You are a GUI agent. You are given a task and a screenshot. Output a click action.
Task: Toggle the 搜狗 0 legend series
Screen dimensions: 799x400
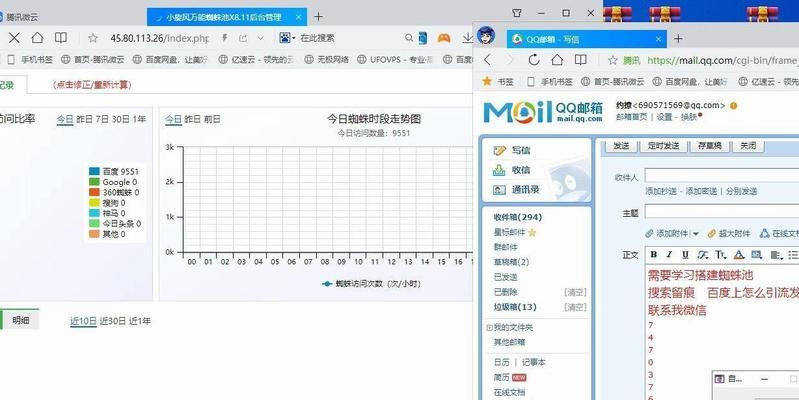point(108,203)
